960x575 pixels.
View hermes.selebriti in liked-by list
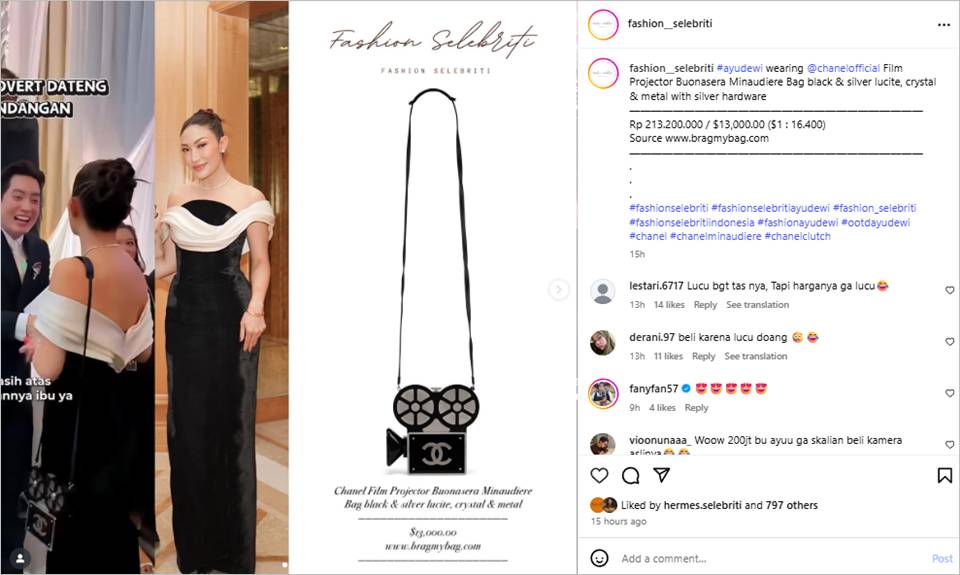pyautogui.click(x=702, y=505)
